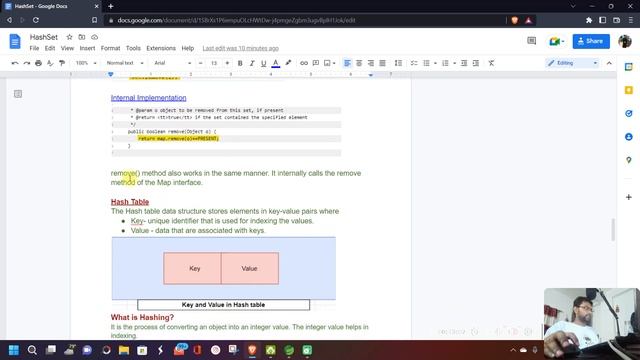
Task: Add a comment from toolbar
Action: coord(316,63)
